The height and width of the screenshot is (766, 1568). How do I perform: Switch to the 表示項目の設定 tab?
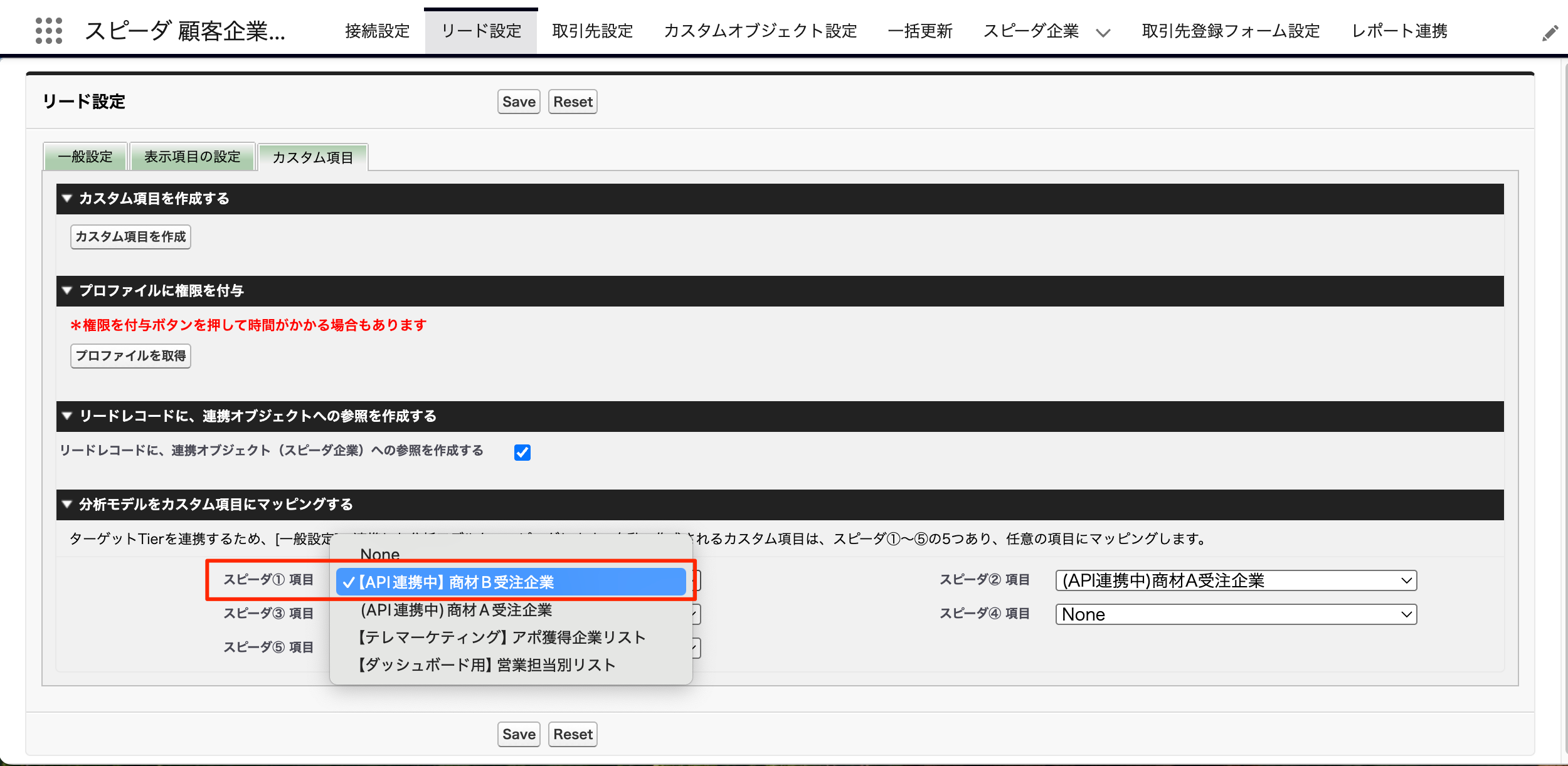click(x=193, y=157)
